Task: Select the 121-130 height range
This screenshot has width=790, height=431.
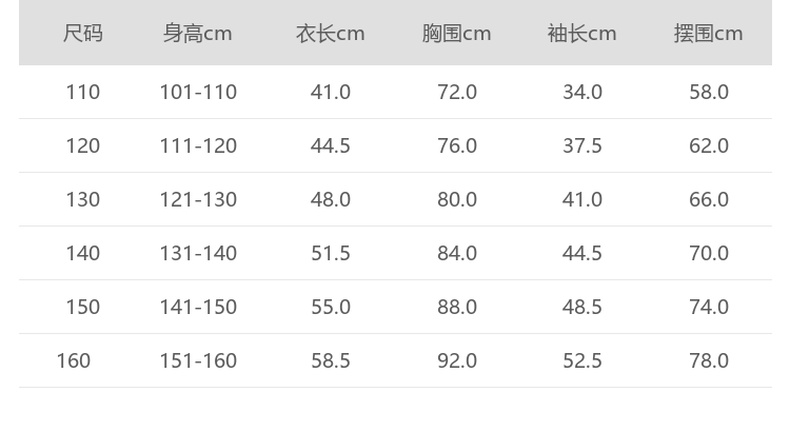Action: pyautogui.click(x=198, y=200)
